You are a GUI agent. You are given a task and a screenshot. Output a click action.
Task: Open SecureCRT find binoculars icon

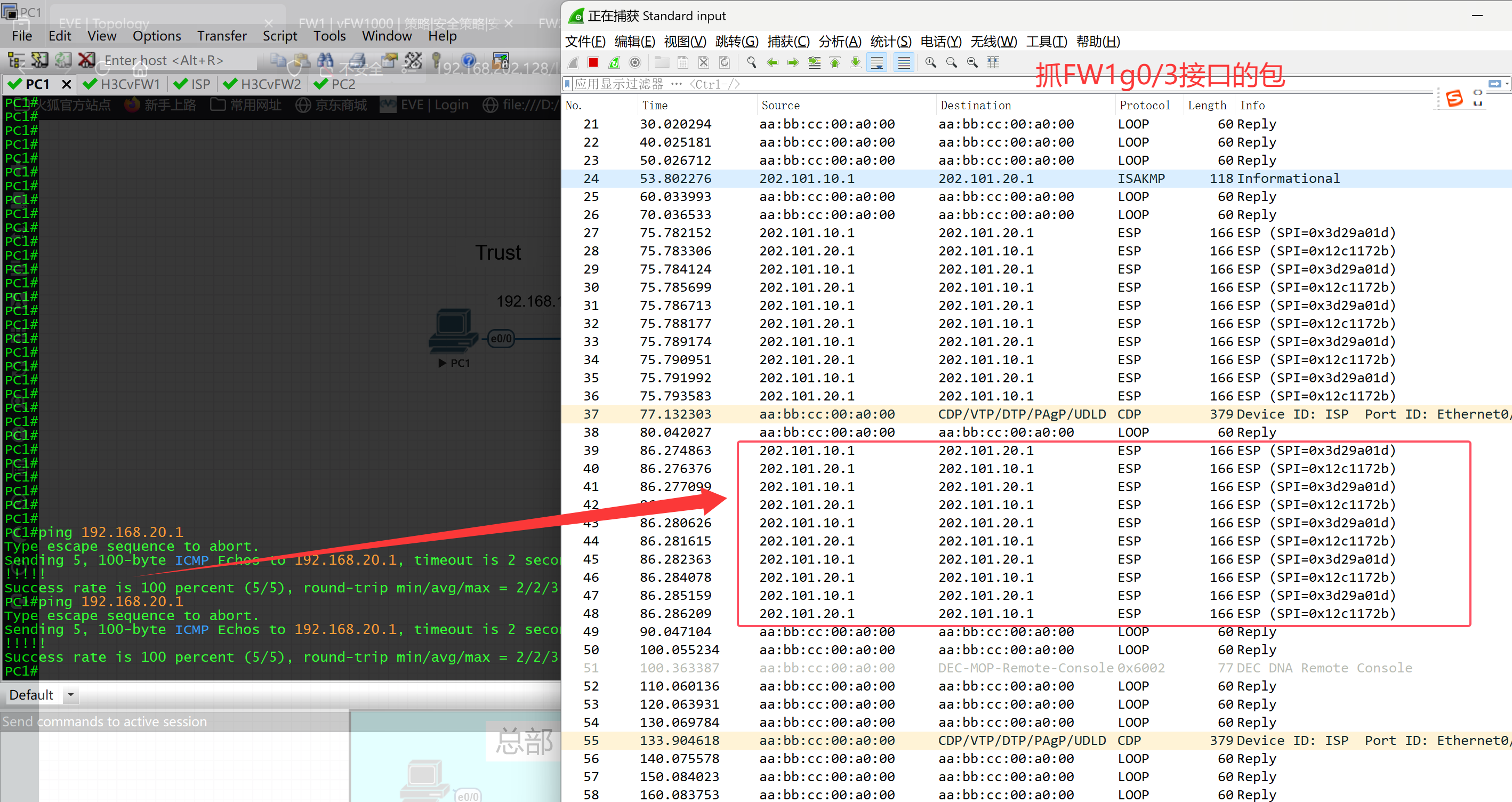325,60
